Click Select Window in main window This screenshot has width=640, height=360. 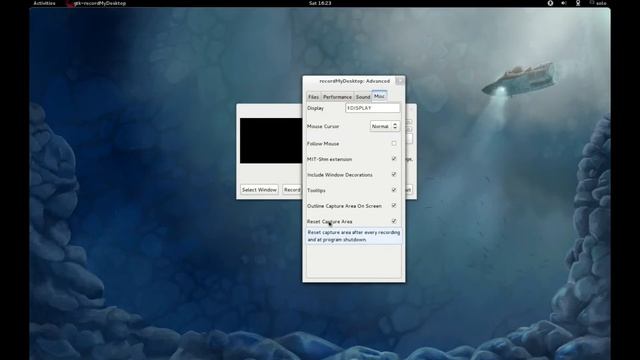pyautogui.click(x=259, y=190)
